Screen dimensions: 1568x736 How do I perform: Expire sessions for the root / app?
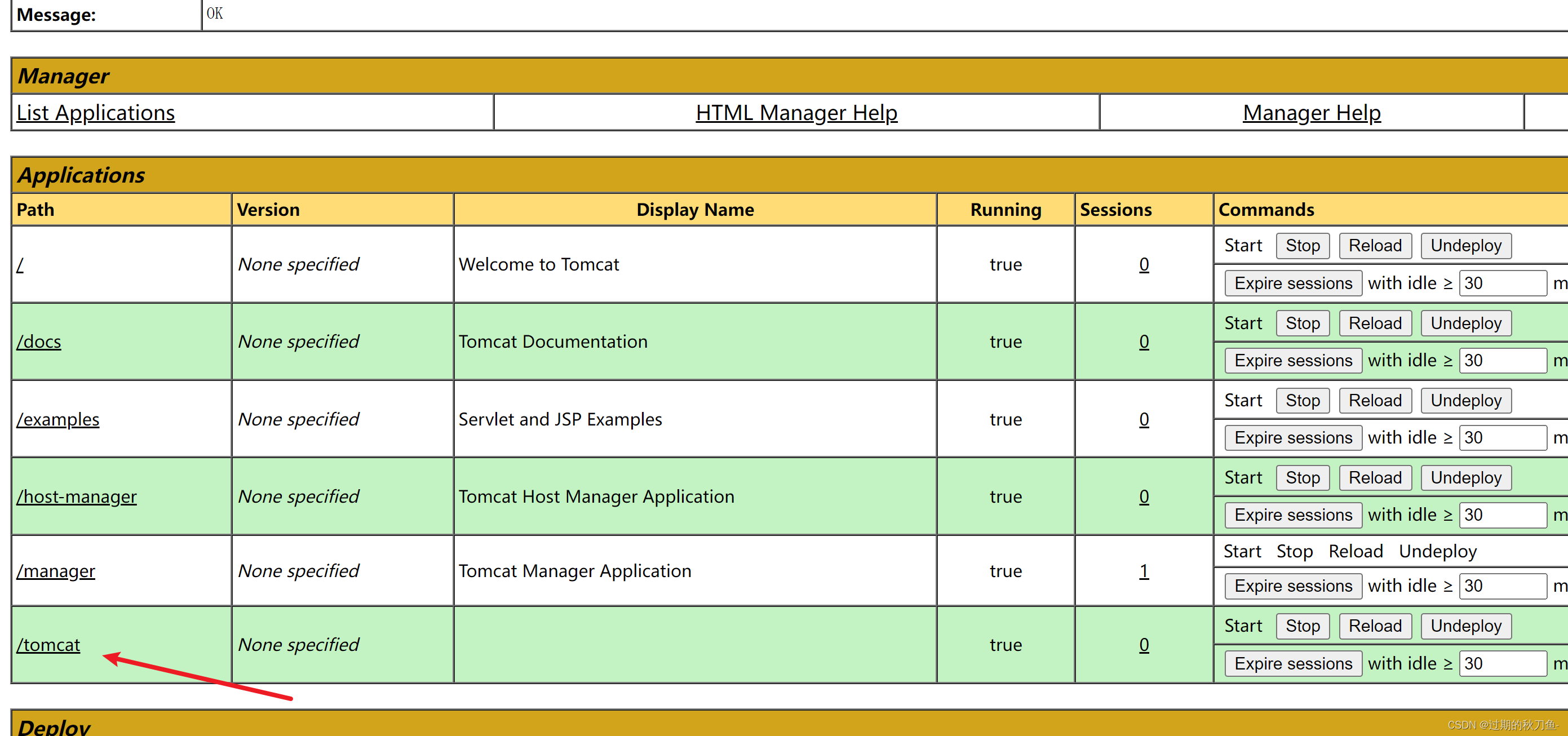pos(1293,283)
